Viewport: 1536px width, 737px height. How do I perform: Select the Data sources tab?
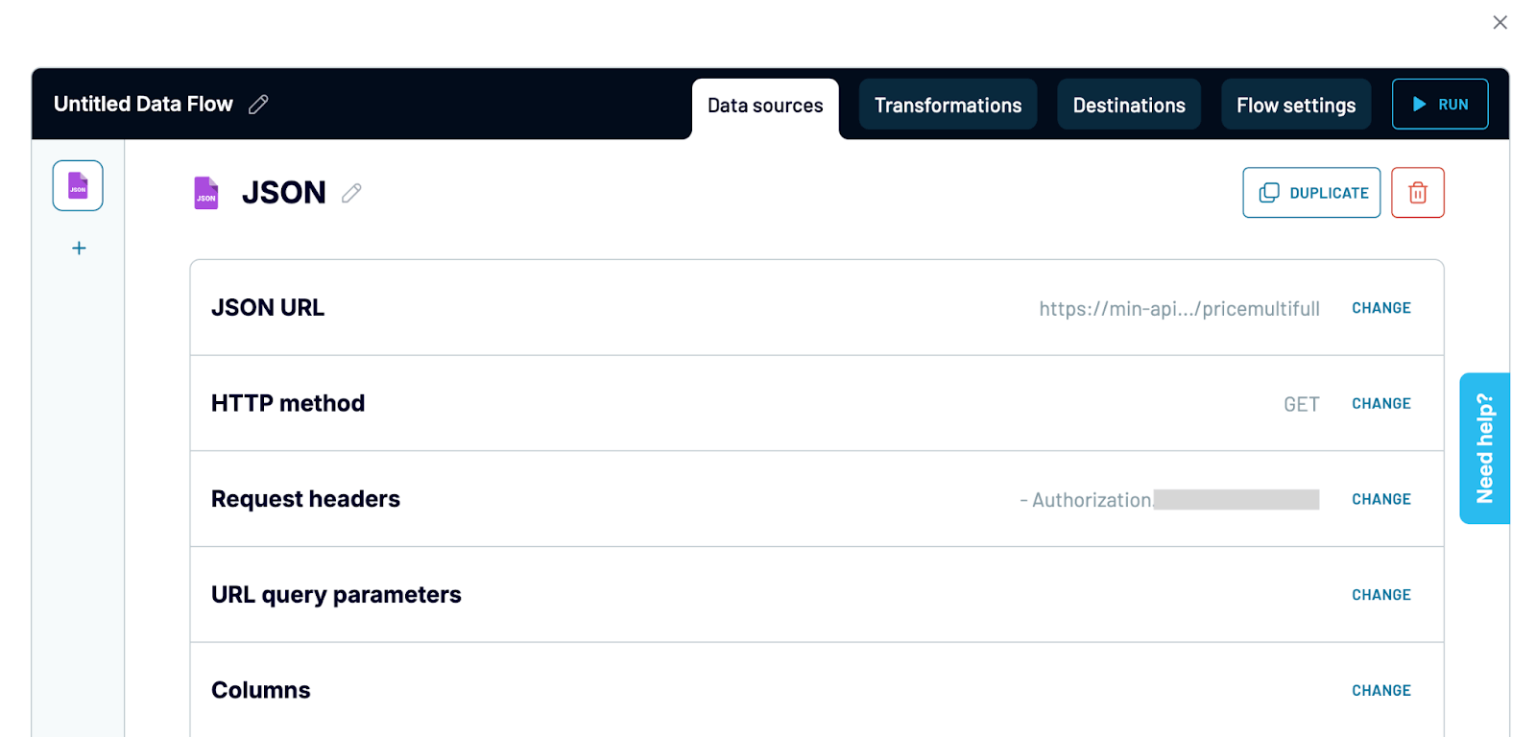[x=765, y=105]
